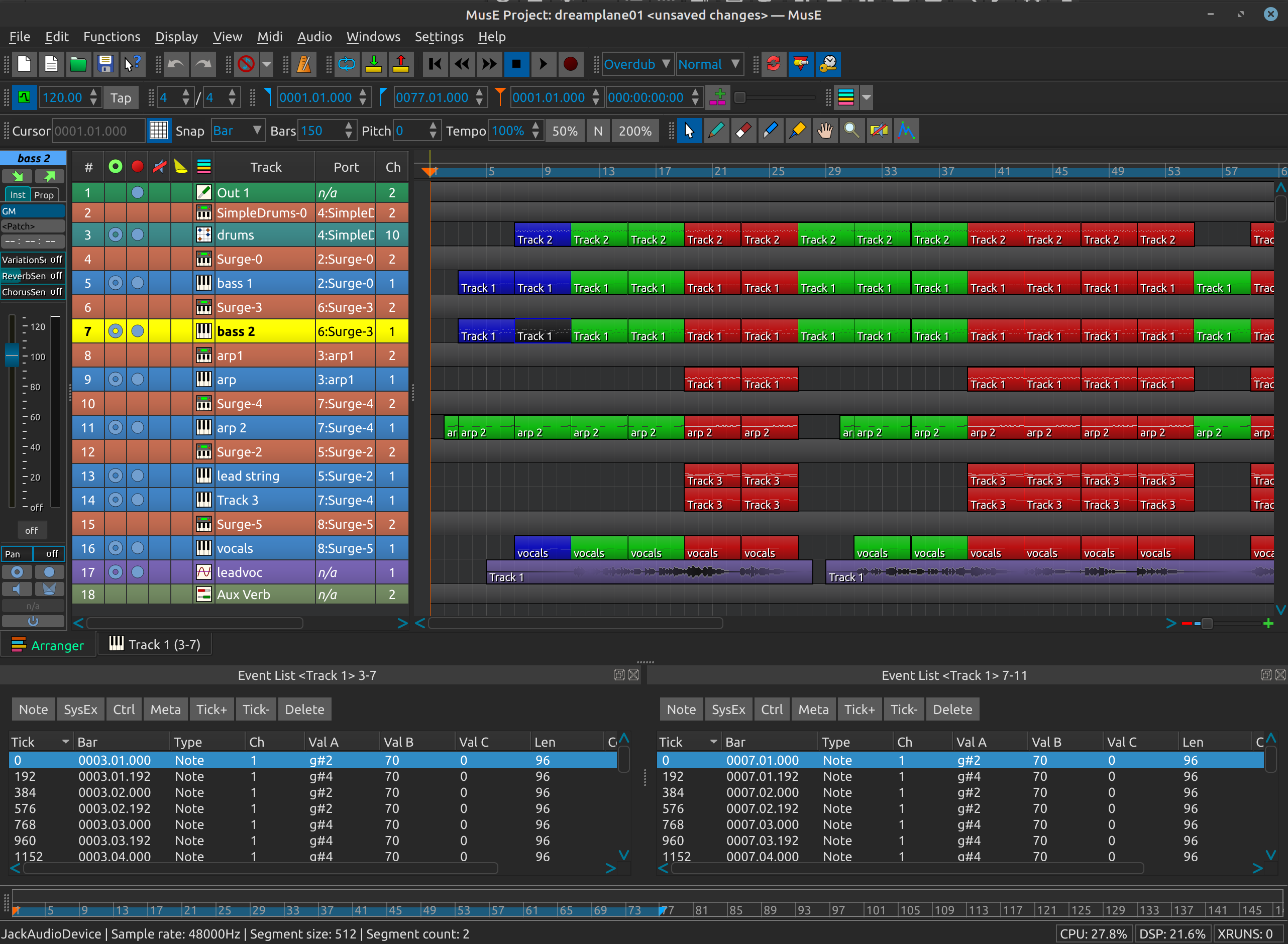This screenshot has height=944, width=1288.
Task: Click the Tap tempo button
Action: click(121, 98)
